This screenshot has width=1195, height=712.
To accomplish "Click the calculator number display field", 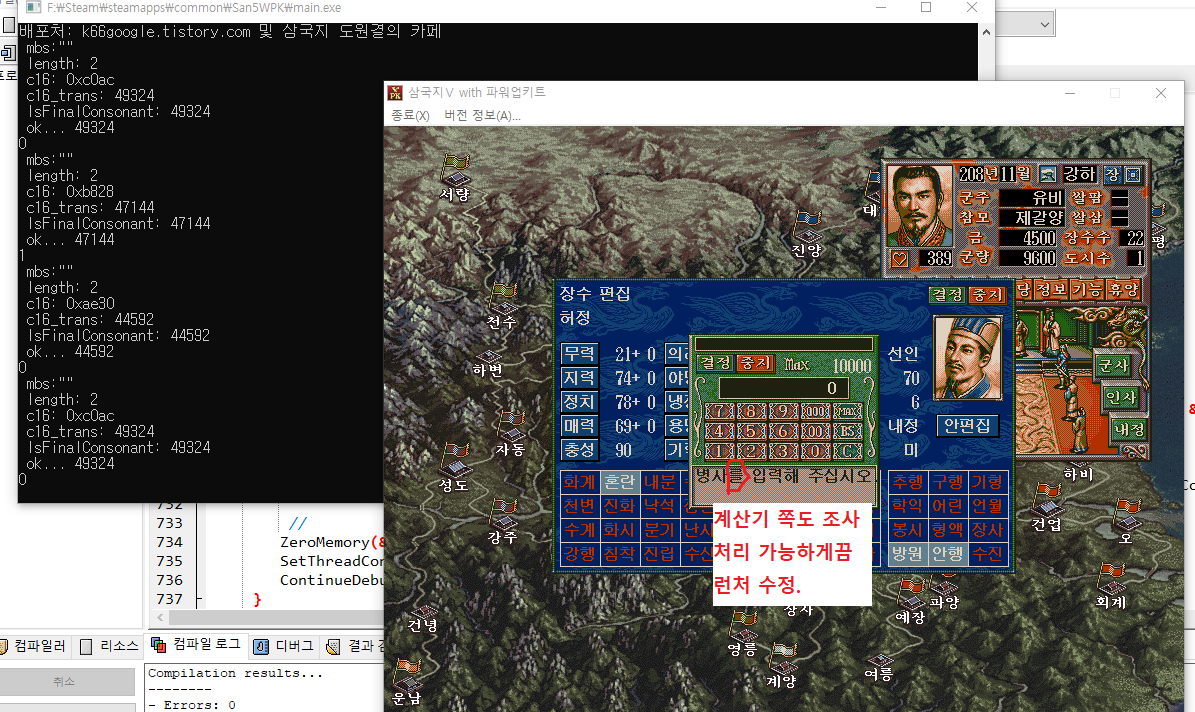I will coord(785,388).
